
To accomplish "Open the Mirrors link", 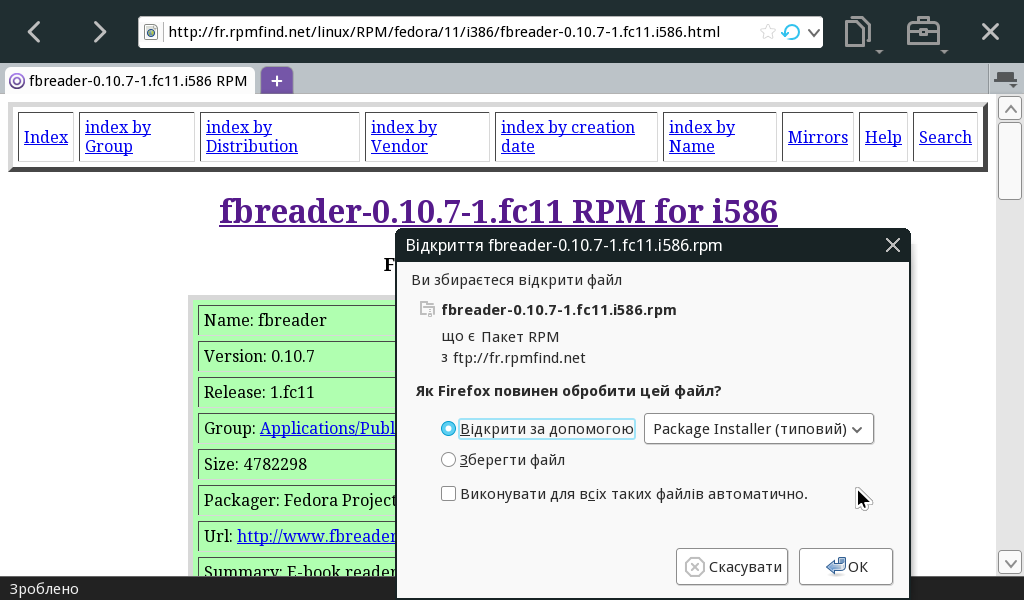I will click(x=818, y=137).
